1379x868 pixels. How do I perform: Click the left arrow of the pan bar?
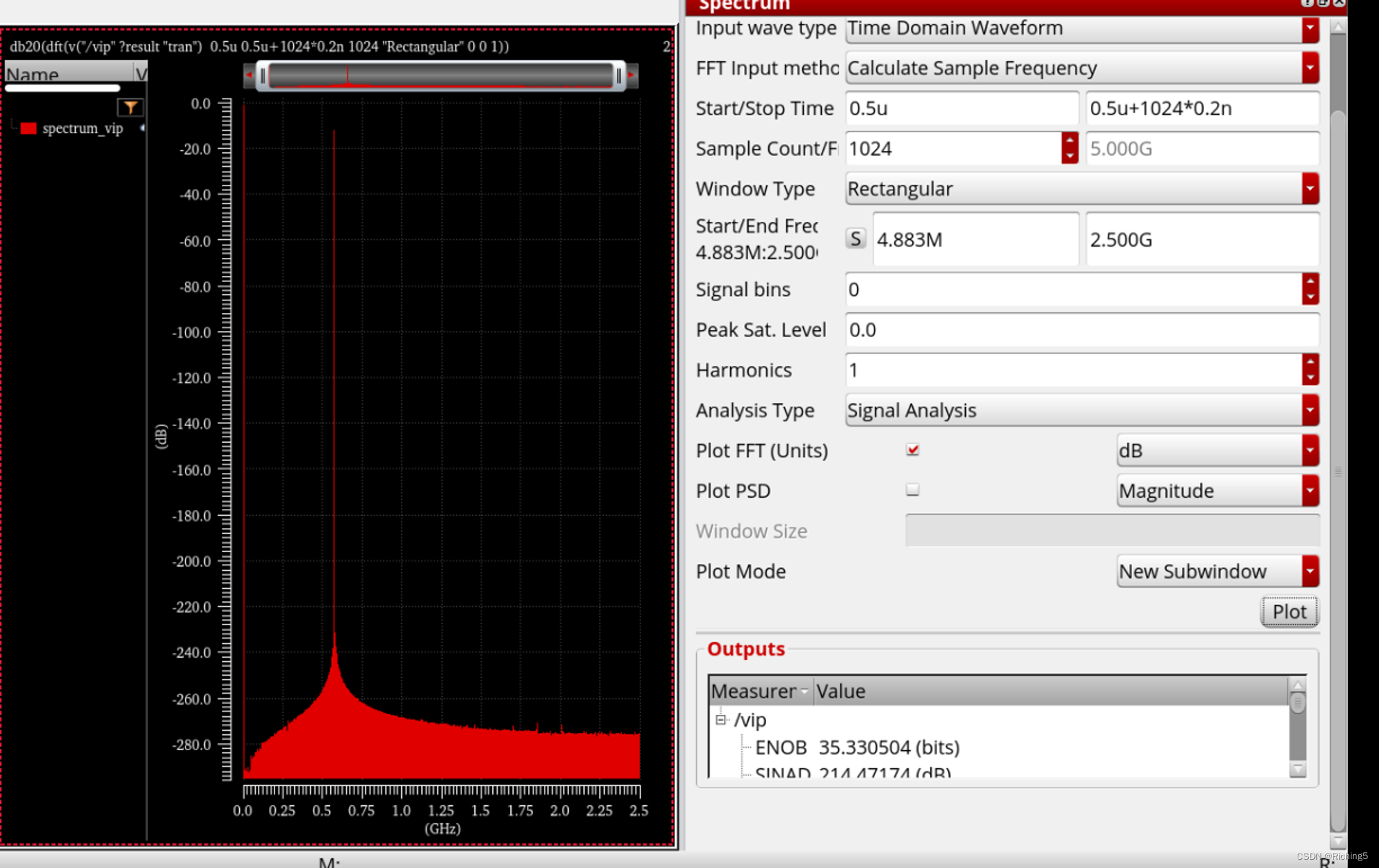(250, 75)
